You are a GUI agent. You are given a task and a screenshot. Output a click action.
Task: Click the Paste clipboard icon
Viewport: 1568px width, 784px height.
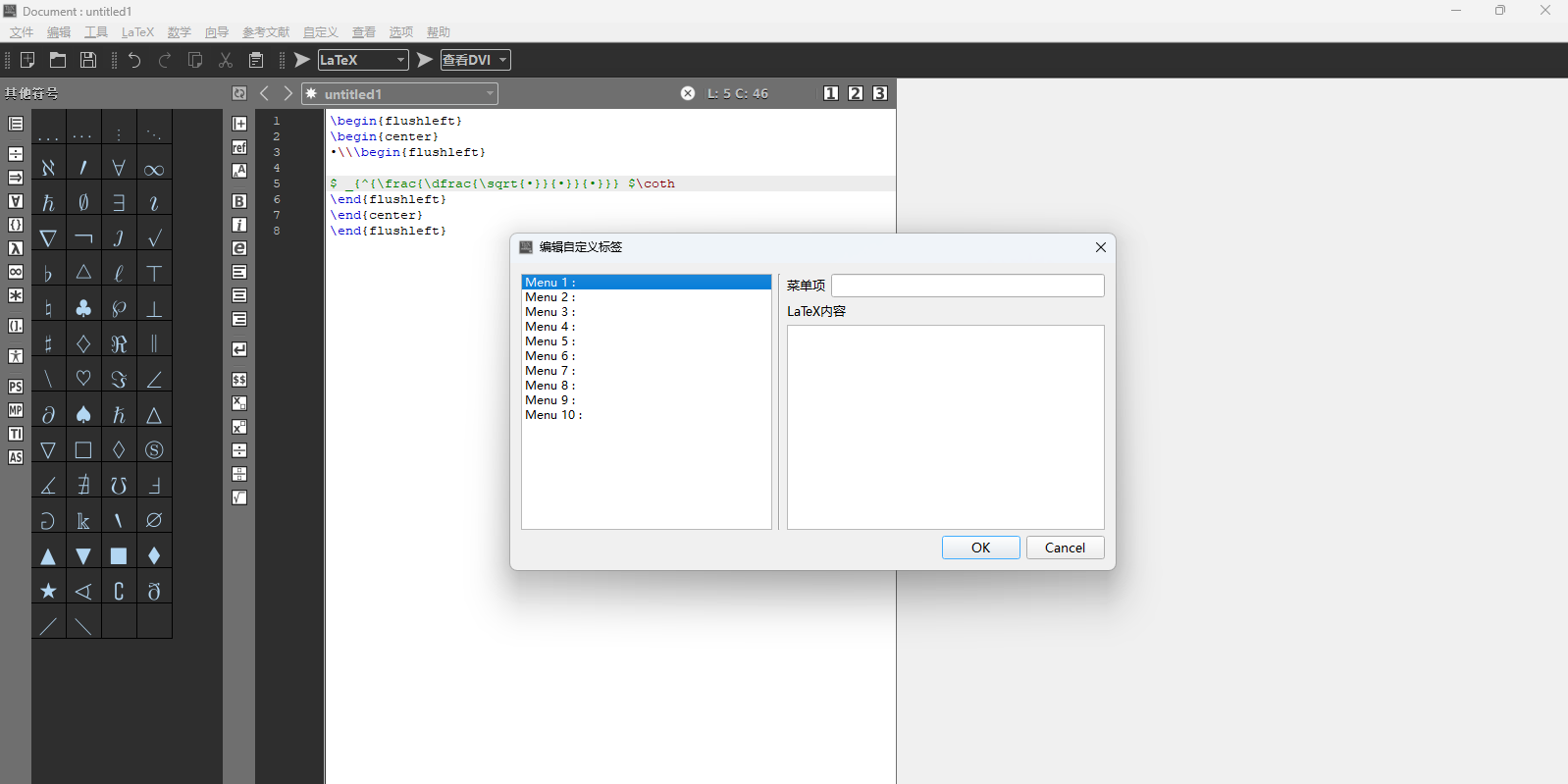pos(256,60)
